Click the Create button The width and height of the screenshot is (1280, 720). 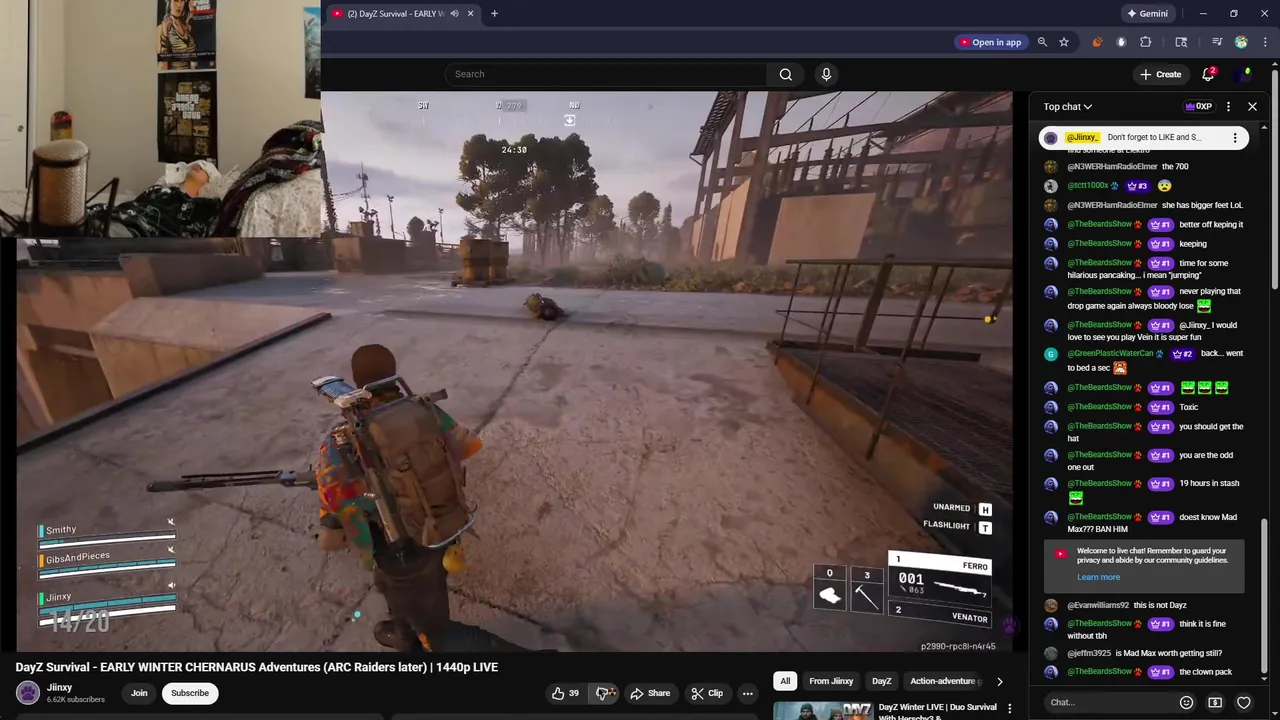click(1160, 74)
